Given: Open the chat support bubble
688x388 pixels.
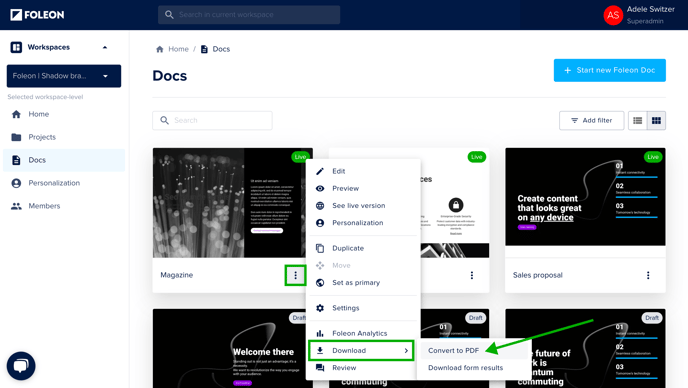Looking at the screenshot, I should (21, 366).
